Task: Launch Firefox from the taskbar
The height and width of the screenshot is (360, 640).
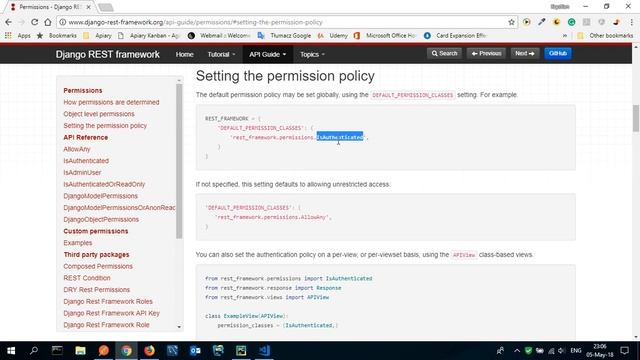Action: [149, 351]
